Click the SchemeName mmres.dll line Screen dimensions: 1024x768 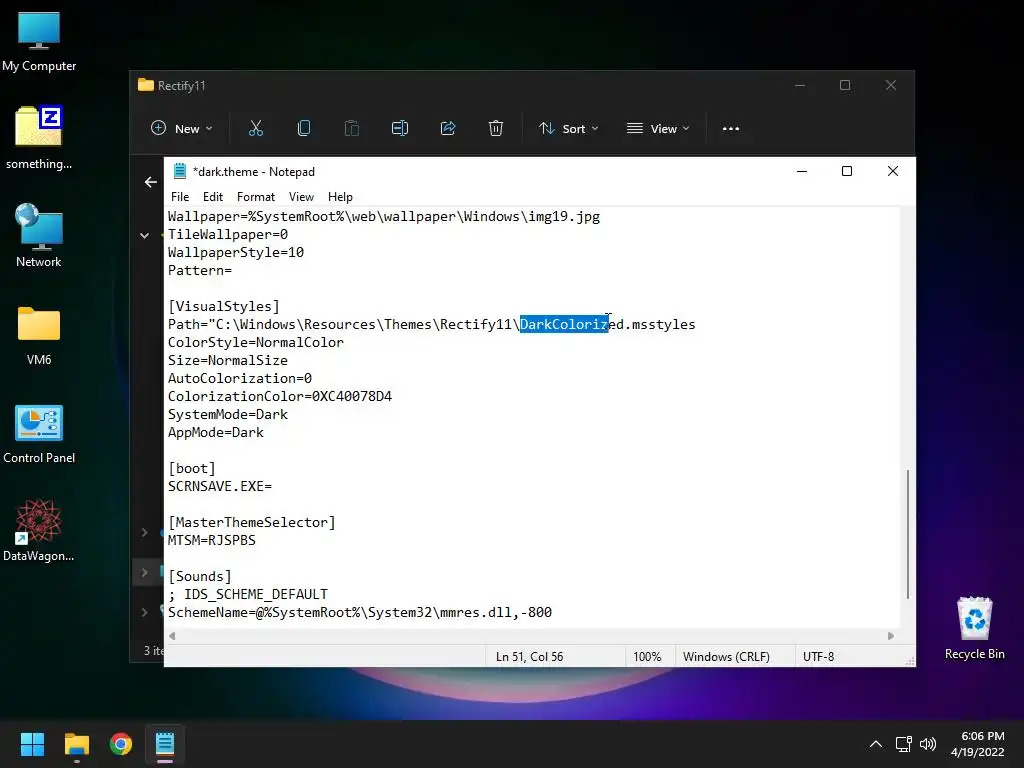[360, 612]
